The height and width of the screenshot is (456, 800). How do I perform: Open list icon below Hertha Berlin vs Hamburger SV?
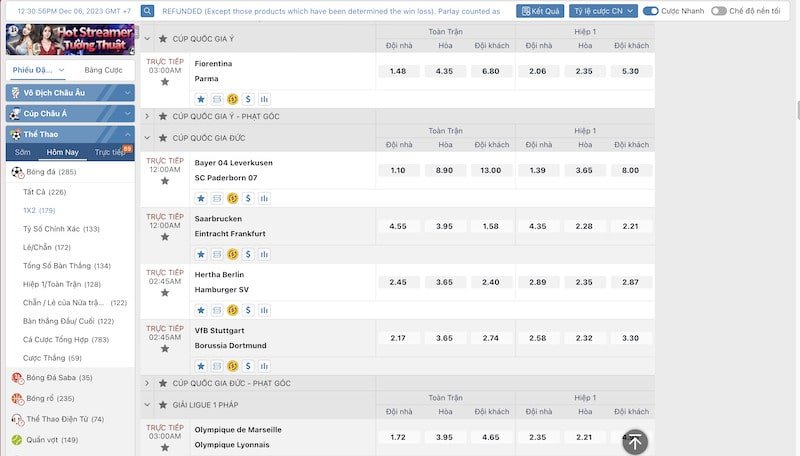point(217,310)
